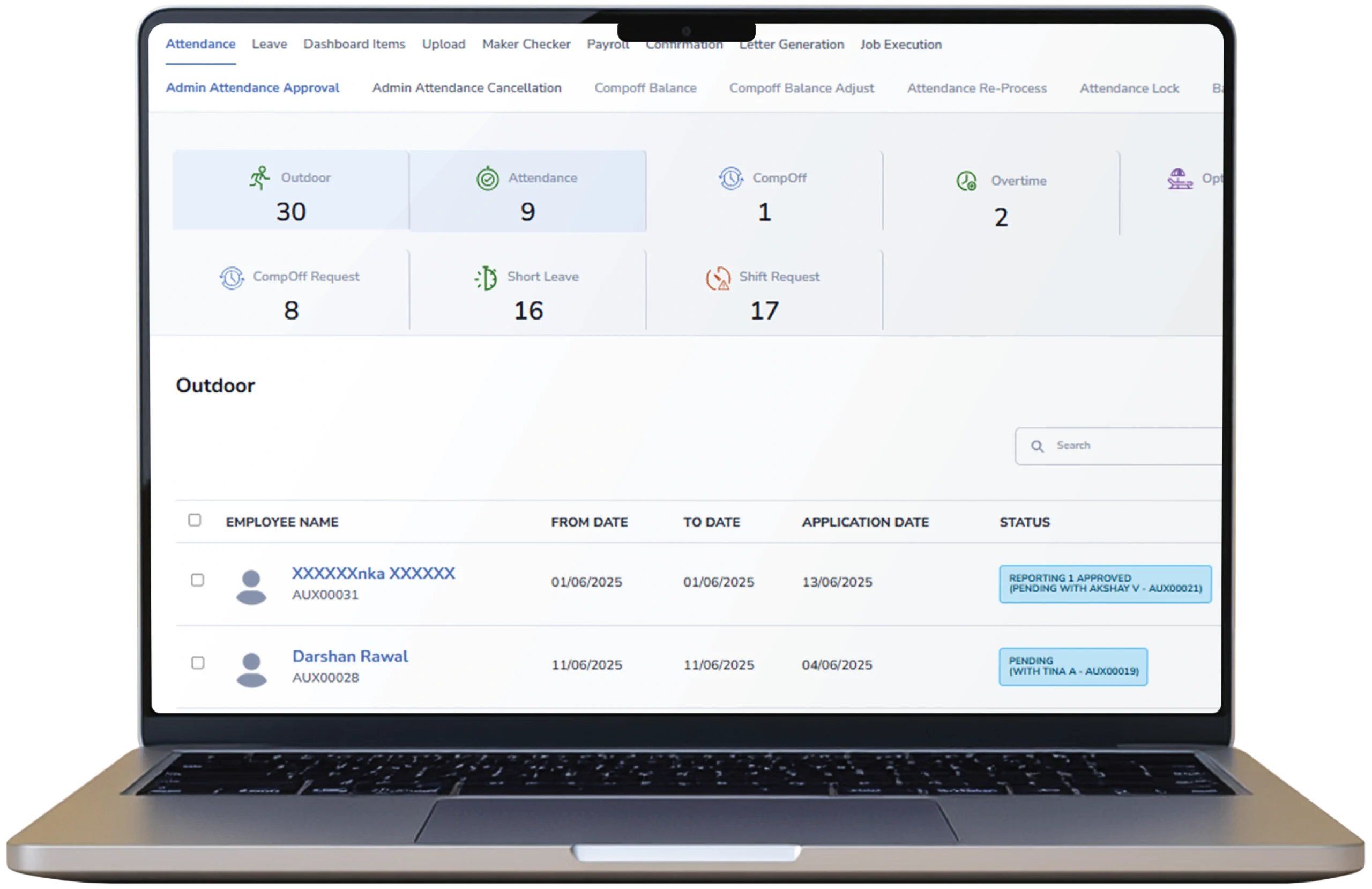Check the AUX00031 employee row checkbox
The image size is (1372, 889).
197,580
